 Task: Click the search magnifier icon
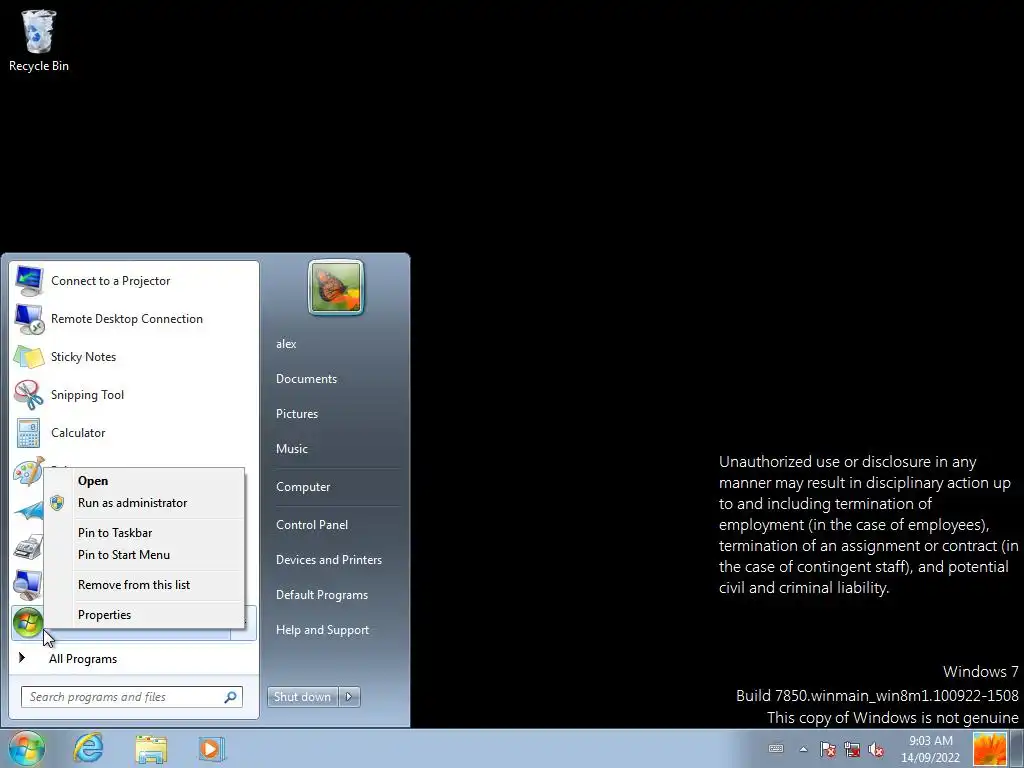click(x=231, y=697)
